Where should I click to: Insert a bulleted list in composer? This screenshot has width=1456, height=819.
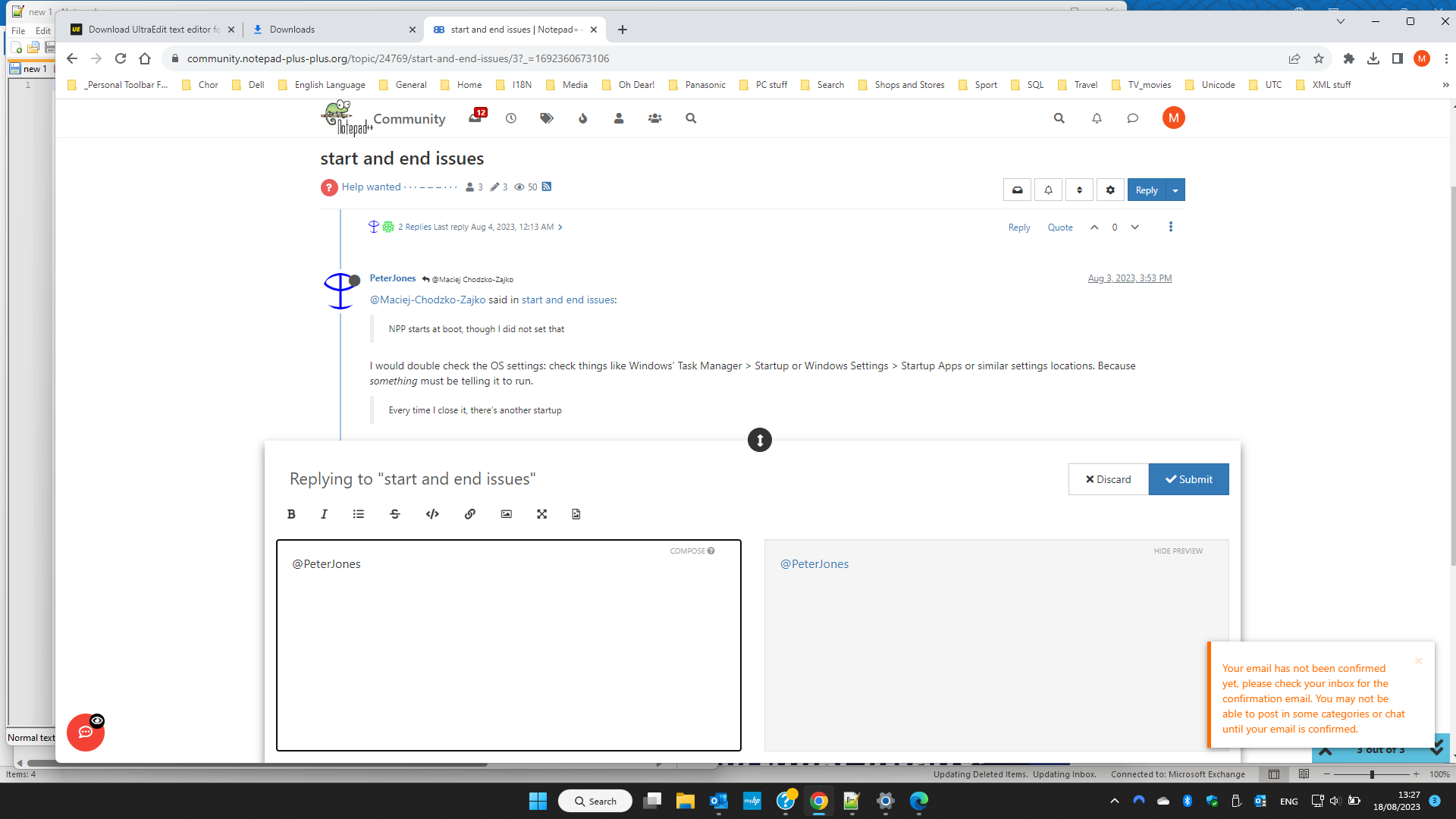point(359,514)
